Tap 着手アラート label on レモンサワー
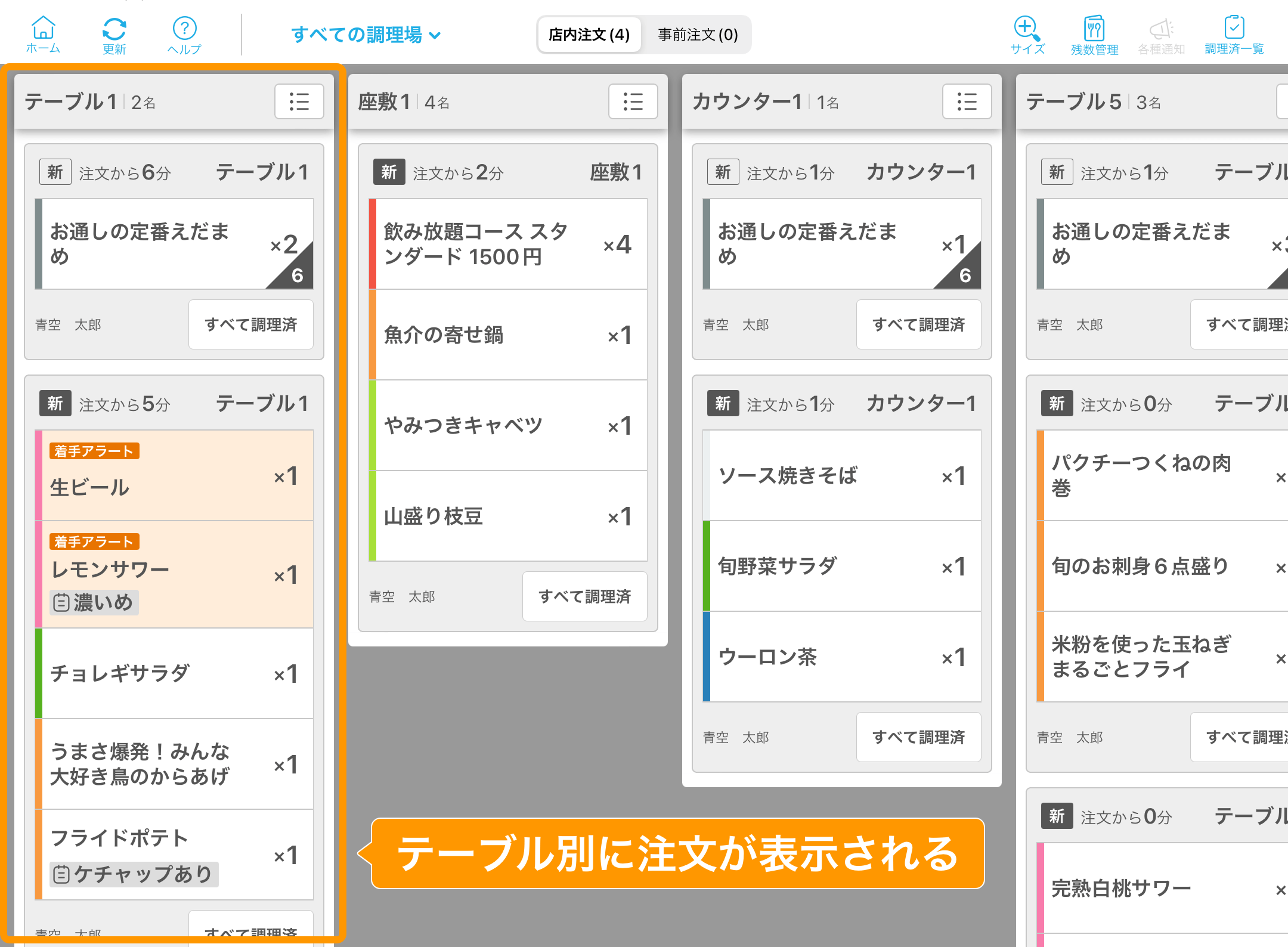The width and height of the screenshot is (1288, 947). click(x=94, y=541)
